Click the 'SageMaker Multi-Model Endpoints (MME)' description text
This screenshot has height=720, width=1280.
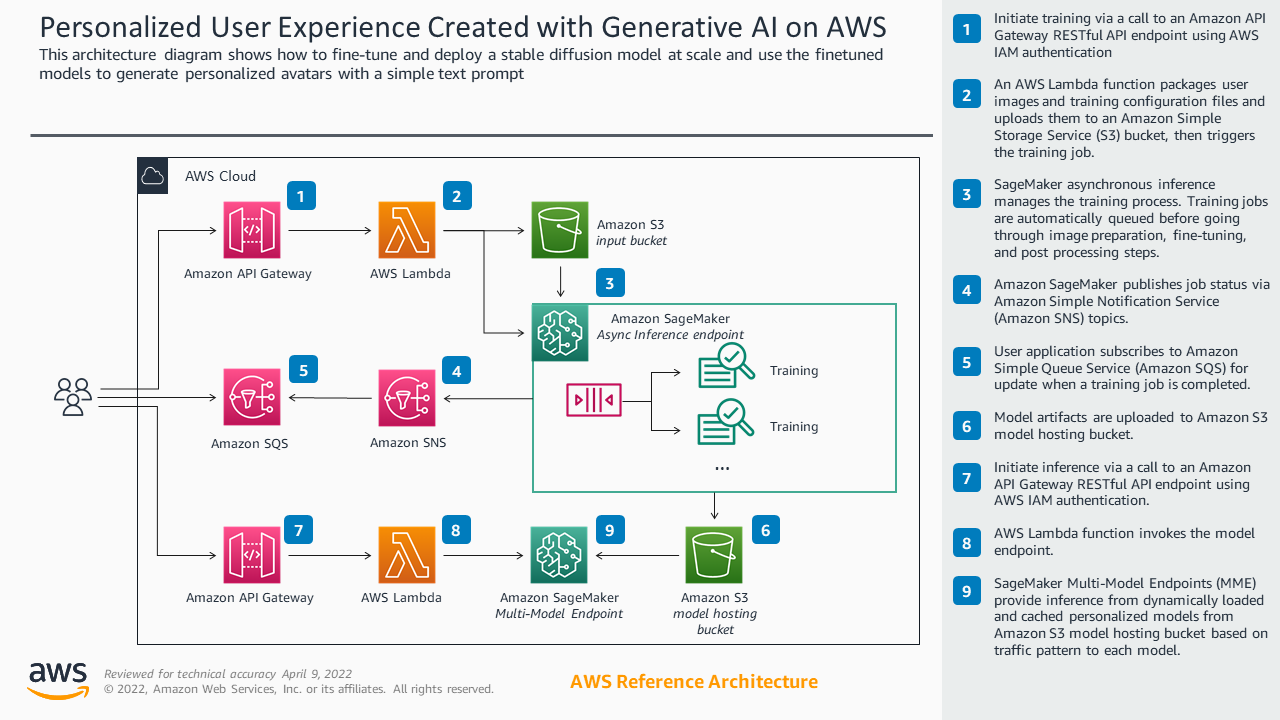point(1130,616)
